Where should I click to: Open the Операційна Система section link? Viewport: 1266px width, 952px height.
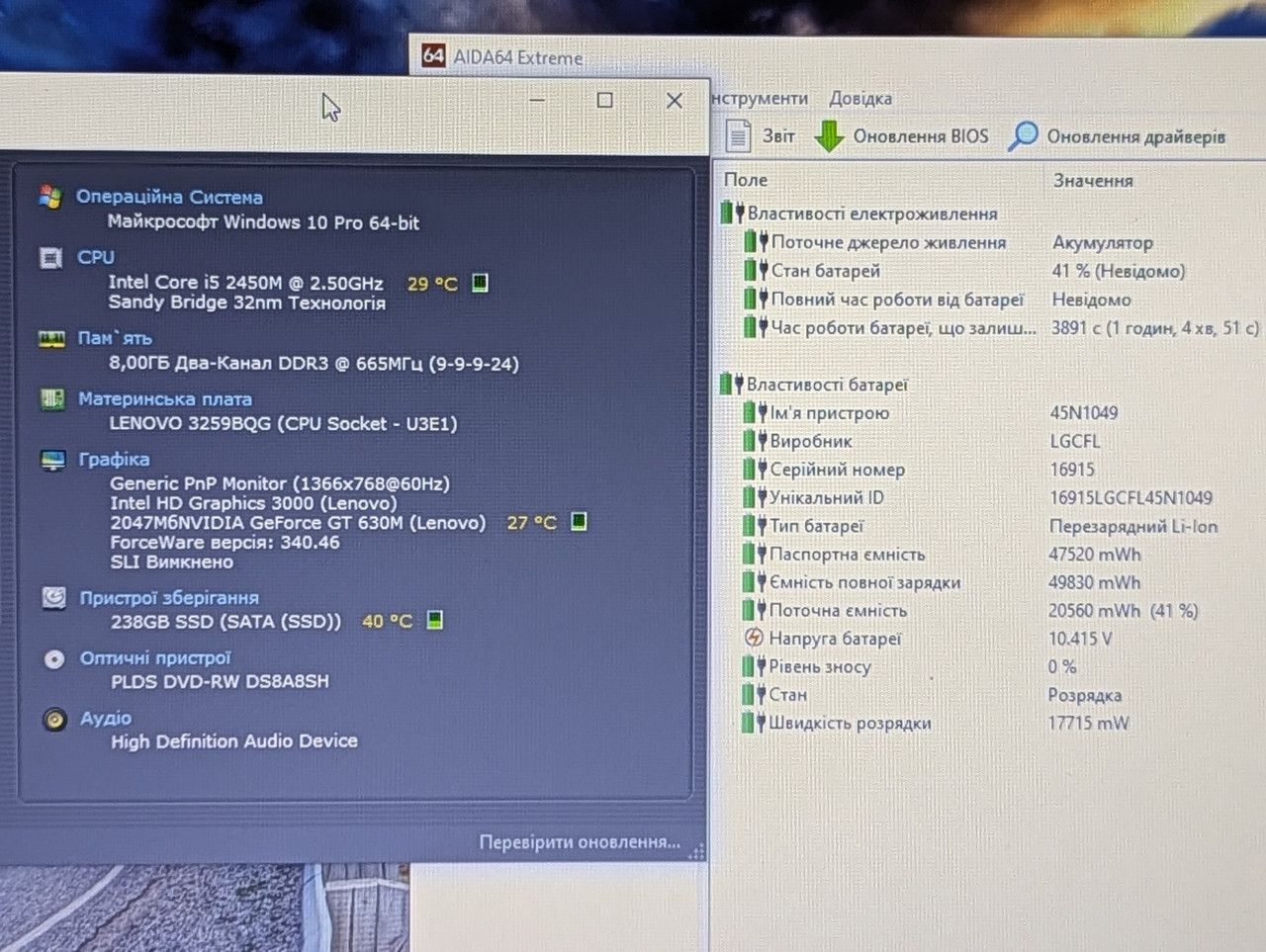point(169,197)
